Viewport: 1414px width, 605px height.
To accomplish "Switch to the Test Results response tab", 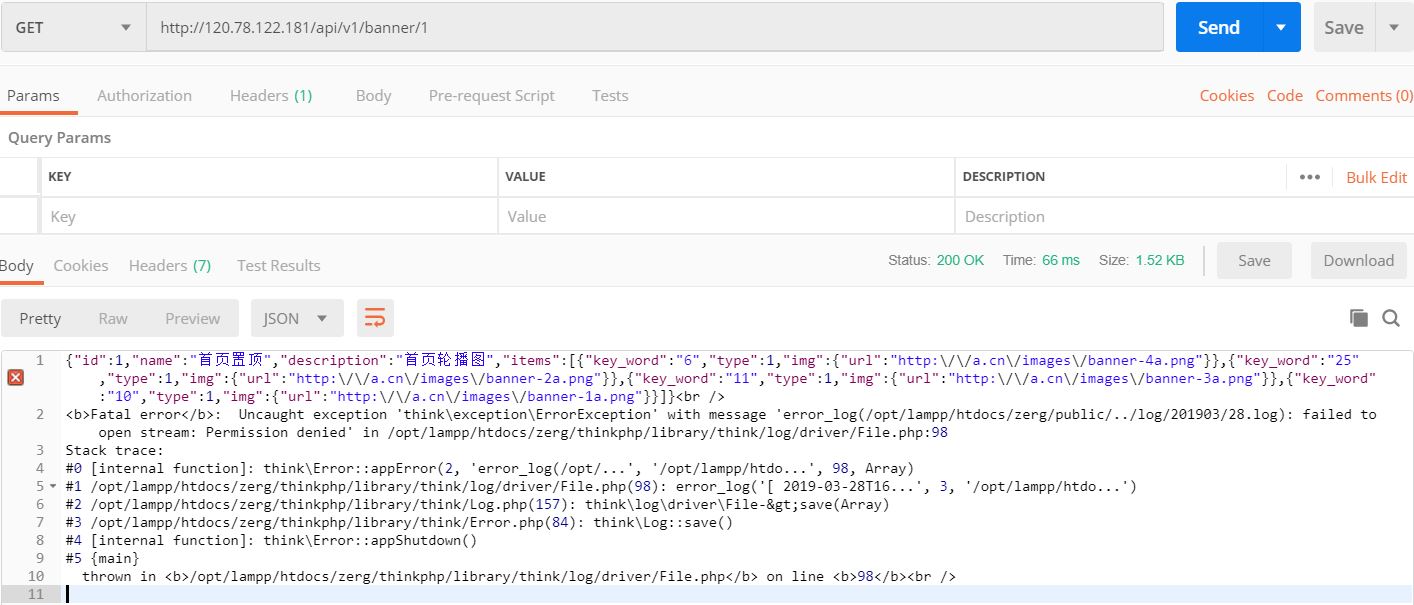I will pyautogui.click(x=278, y=266).
